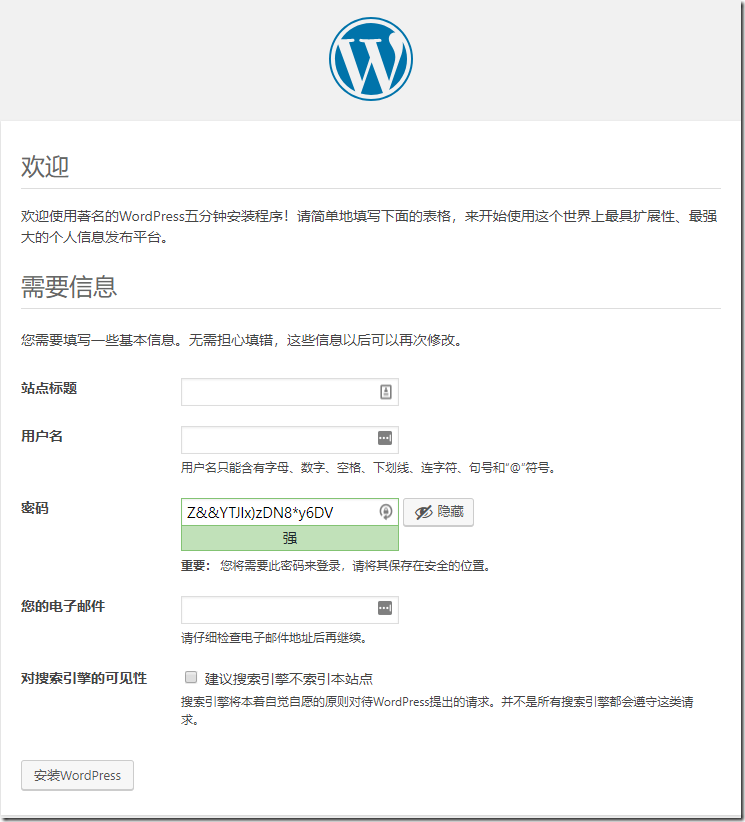Focus the 站点标题 text input

(278, 392)
